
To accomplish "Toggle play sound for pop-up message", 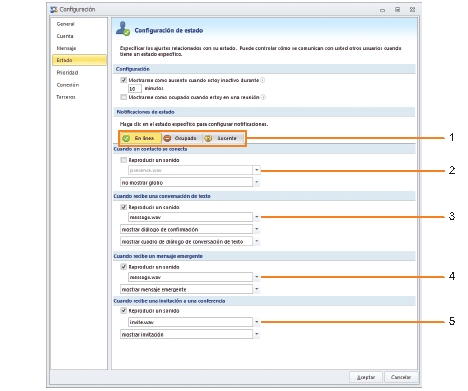I will click(124, 267).
